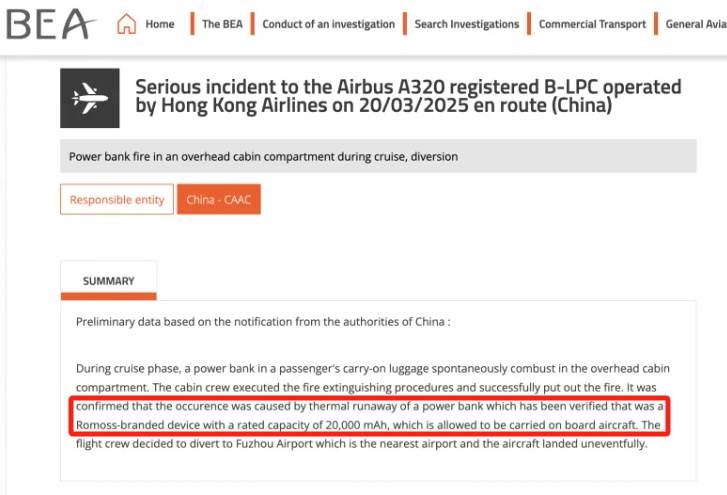Click the Preliminary data notification line
This screenshot has height=495, width=727.
coord(263,322)
